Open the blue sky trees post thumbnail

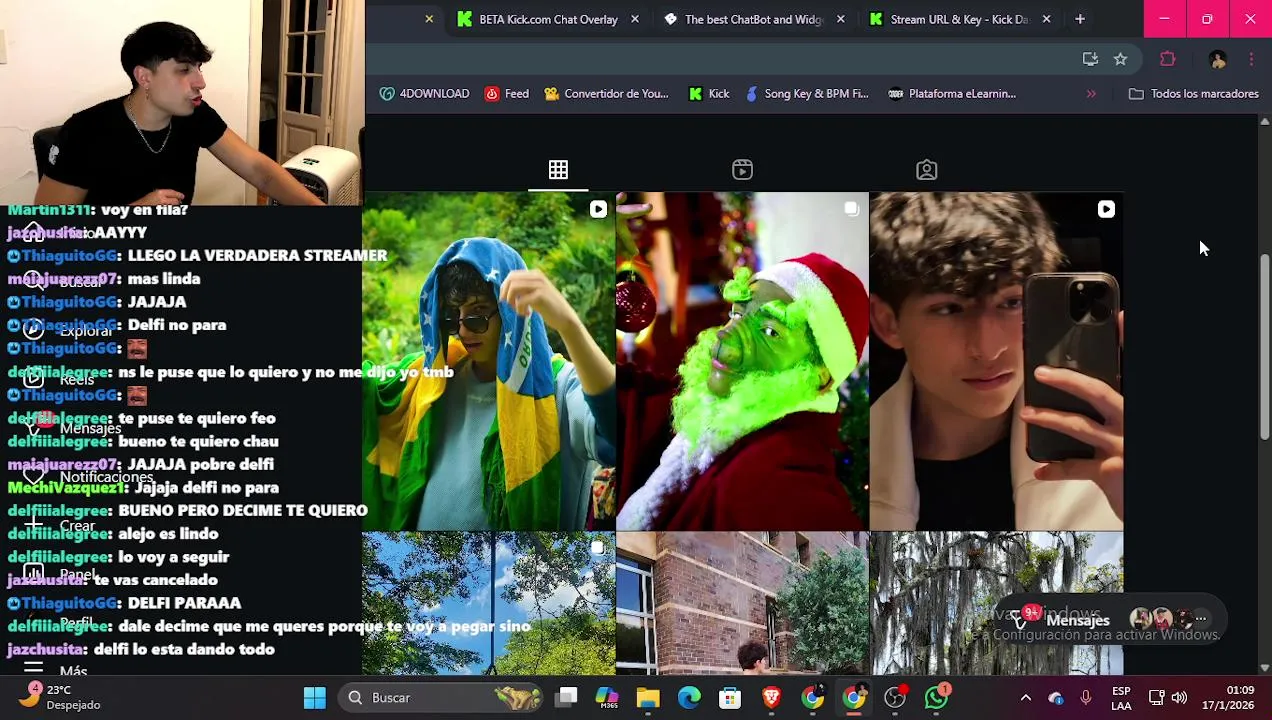[490, 603]
